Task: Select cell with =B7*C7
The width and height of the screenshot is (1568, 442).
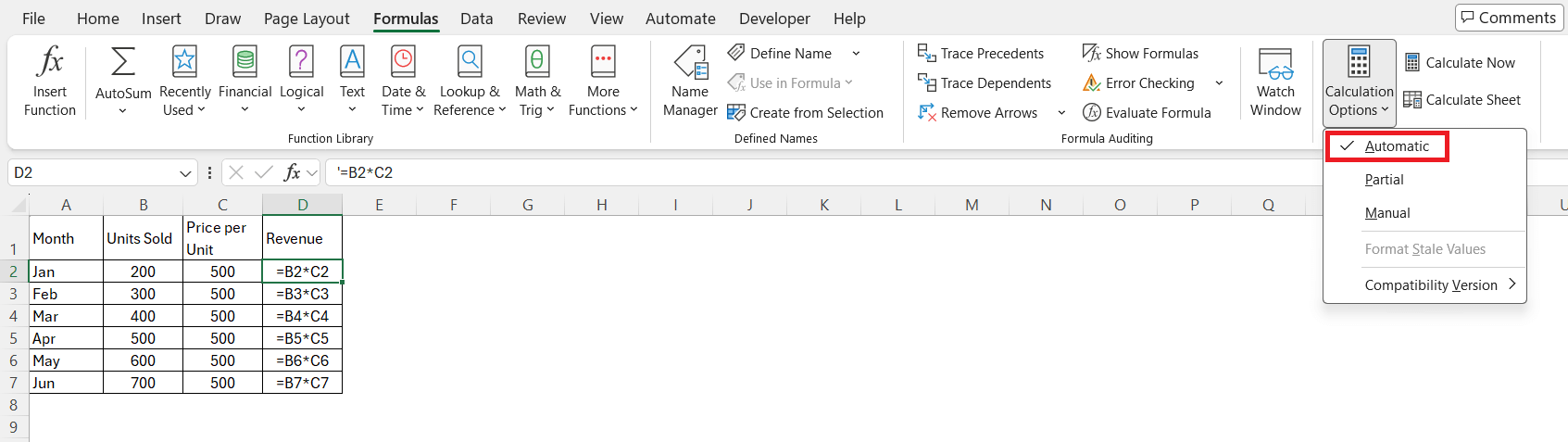Action: coord(303,383)
